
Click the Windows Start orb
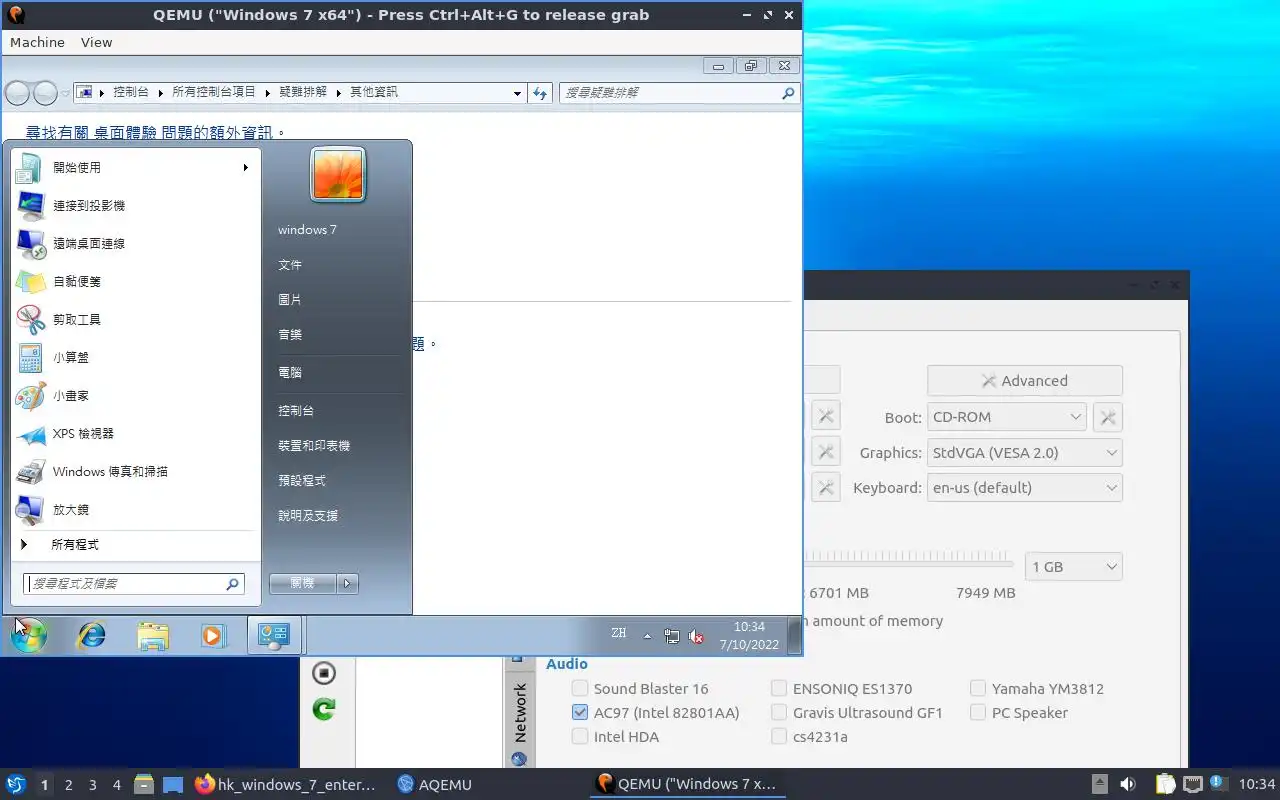(x=28, y=635)
